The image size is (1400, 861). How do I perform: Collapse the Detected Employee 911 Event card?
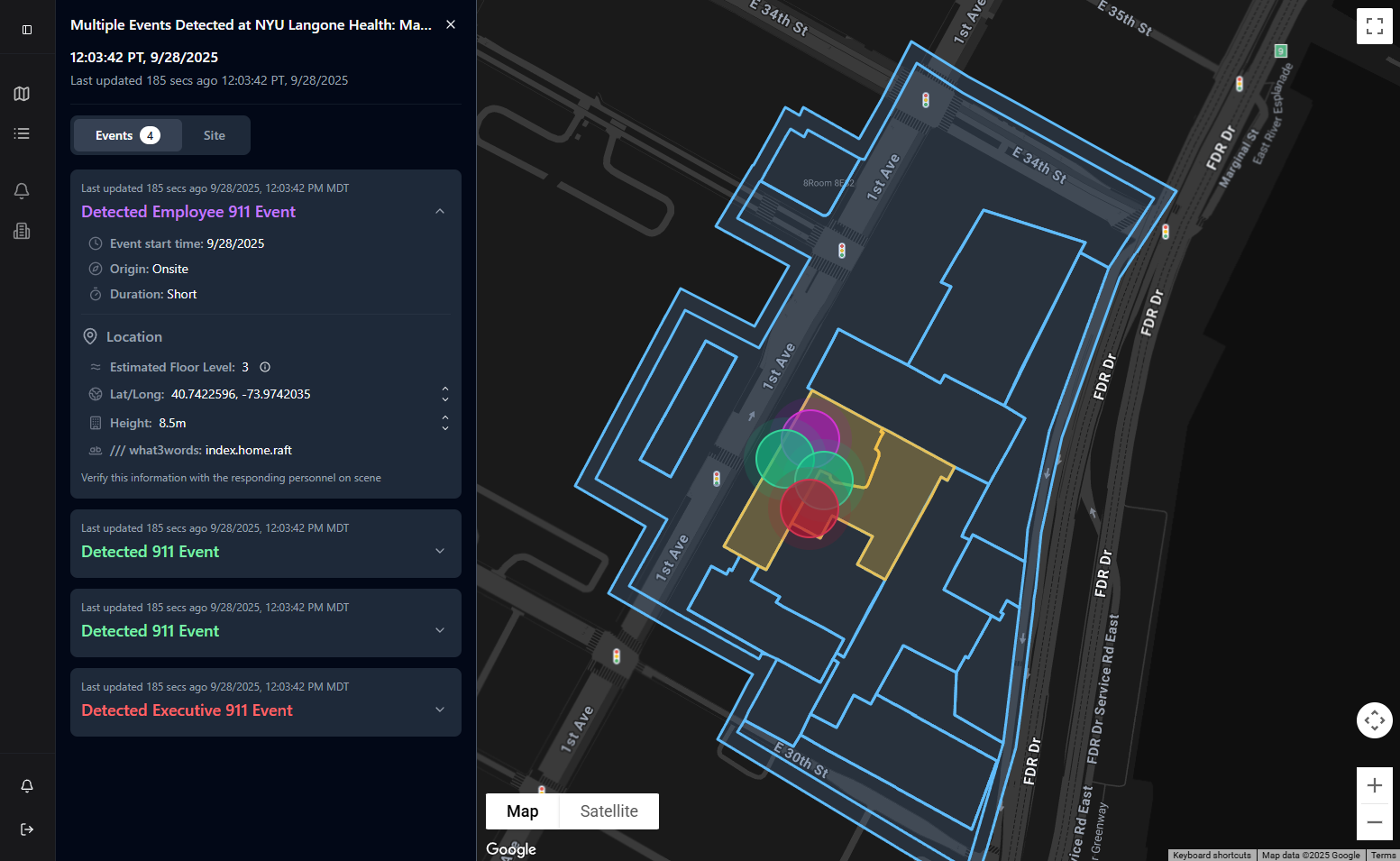440,211
